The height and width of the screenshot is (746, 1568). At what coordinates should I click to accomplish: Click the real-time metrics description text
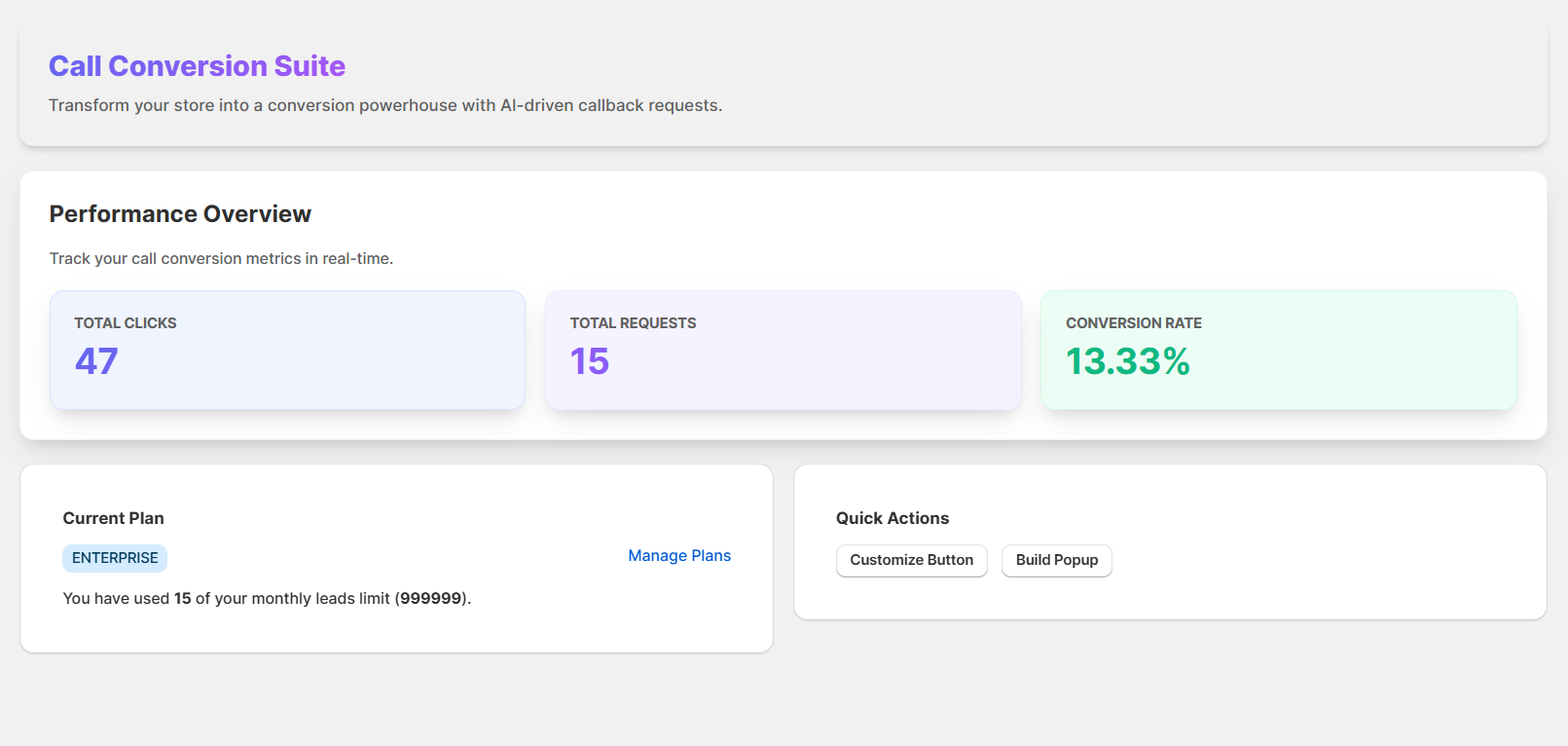point(221,258)
